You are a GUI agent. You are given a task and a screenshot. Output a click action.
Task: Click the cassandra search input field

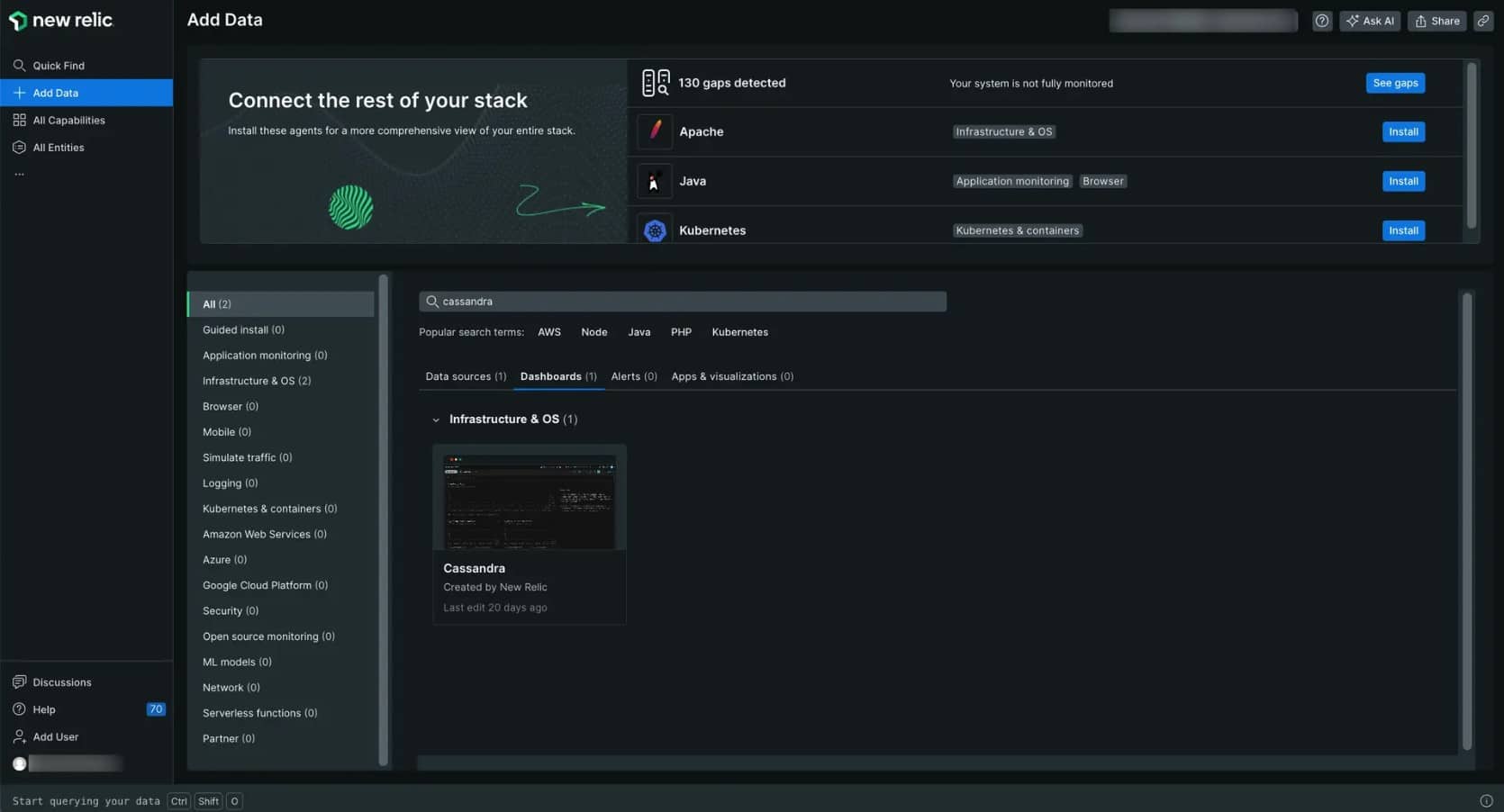[683, 302]
